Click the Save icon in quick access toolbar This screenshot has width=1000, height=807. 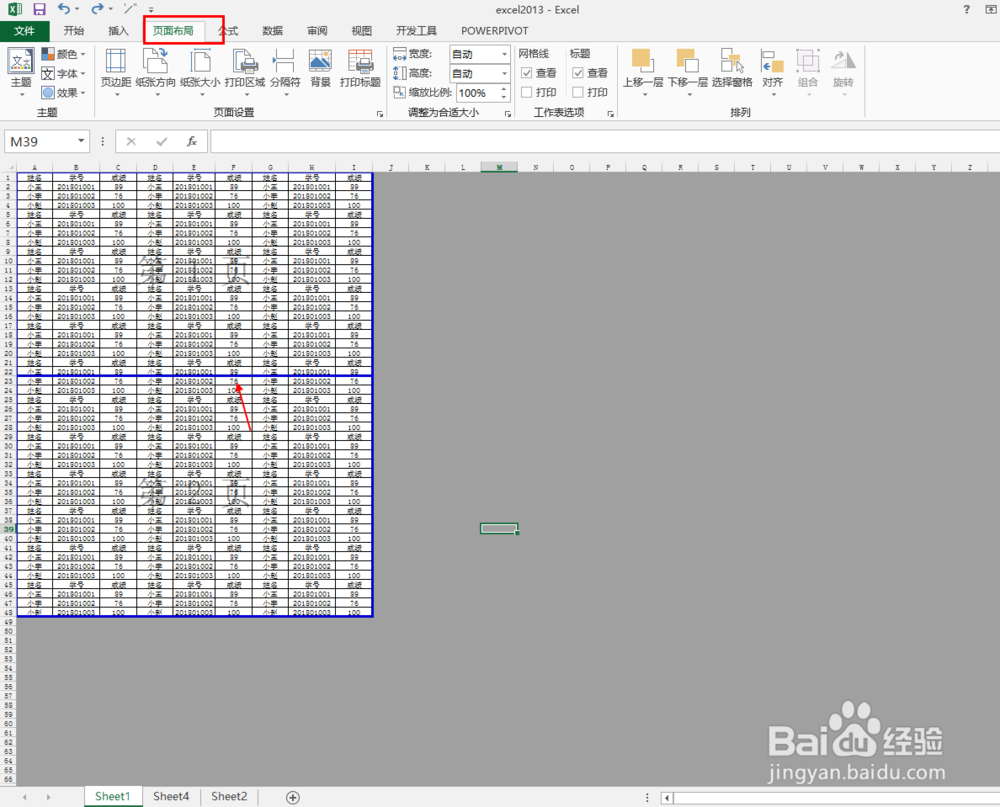40,10
